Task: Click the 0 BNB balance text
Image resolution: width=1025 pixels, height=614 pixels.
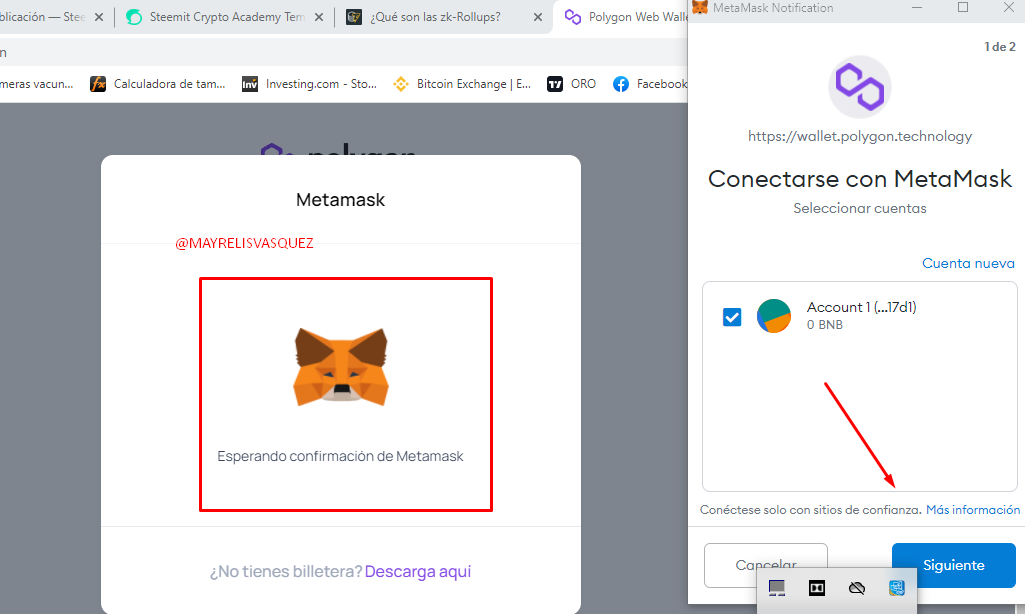Action: point(824,325)
